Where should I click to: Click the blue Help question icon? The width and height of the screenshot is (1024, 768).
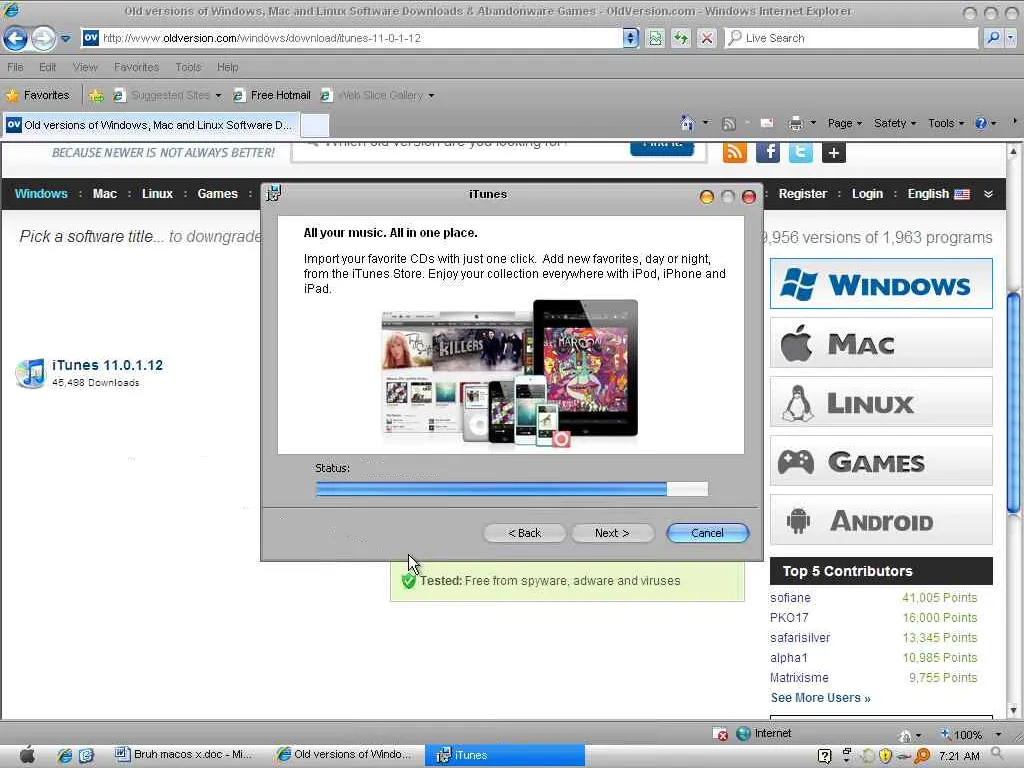980,123
